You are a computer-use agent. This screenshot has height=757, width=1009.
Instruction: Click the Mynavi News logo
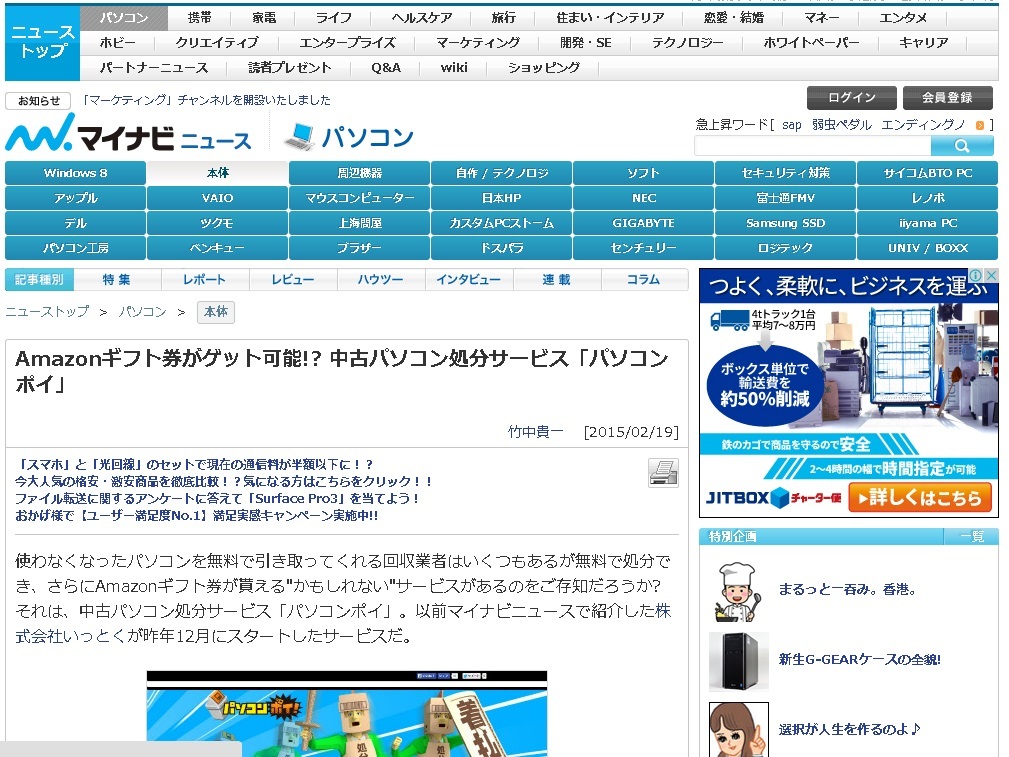click(129, 132)
